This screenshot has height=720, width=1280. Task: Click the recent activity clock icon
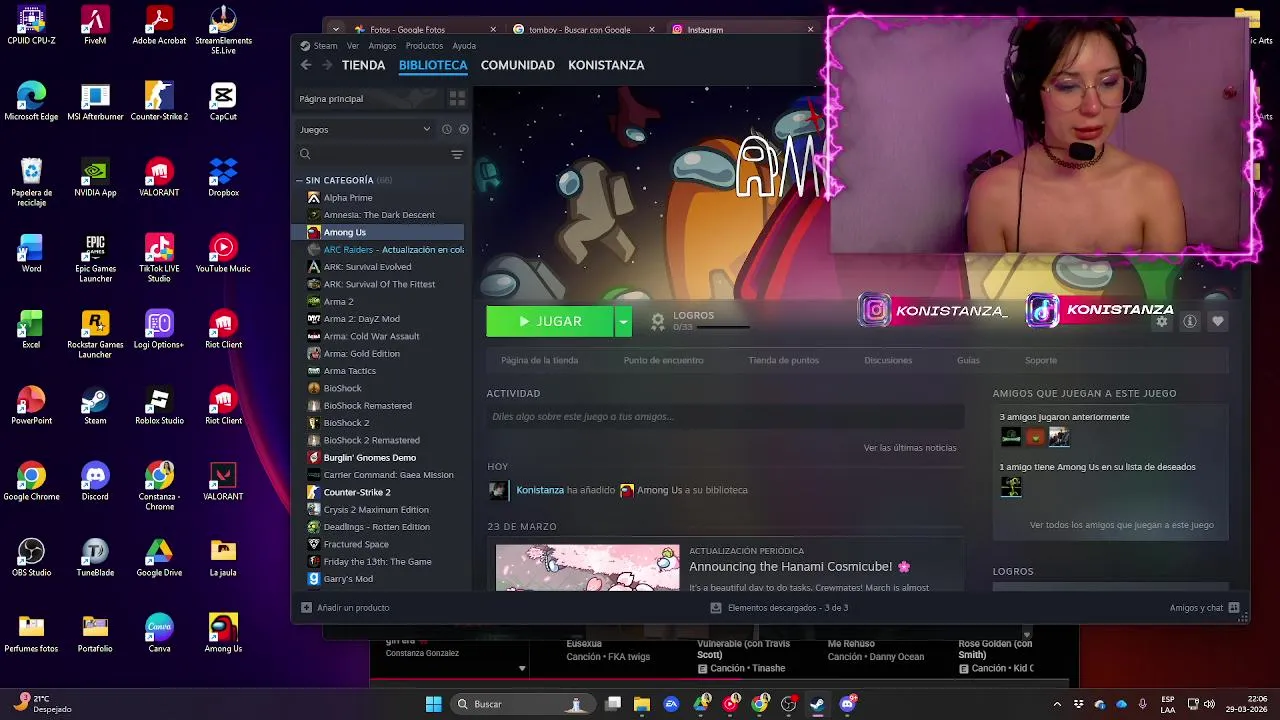tap(447, 129)
